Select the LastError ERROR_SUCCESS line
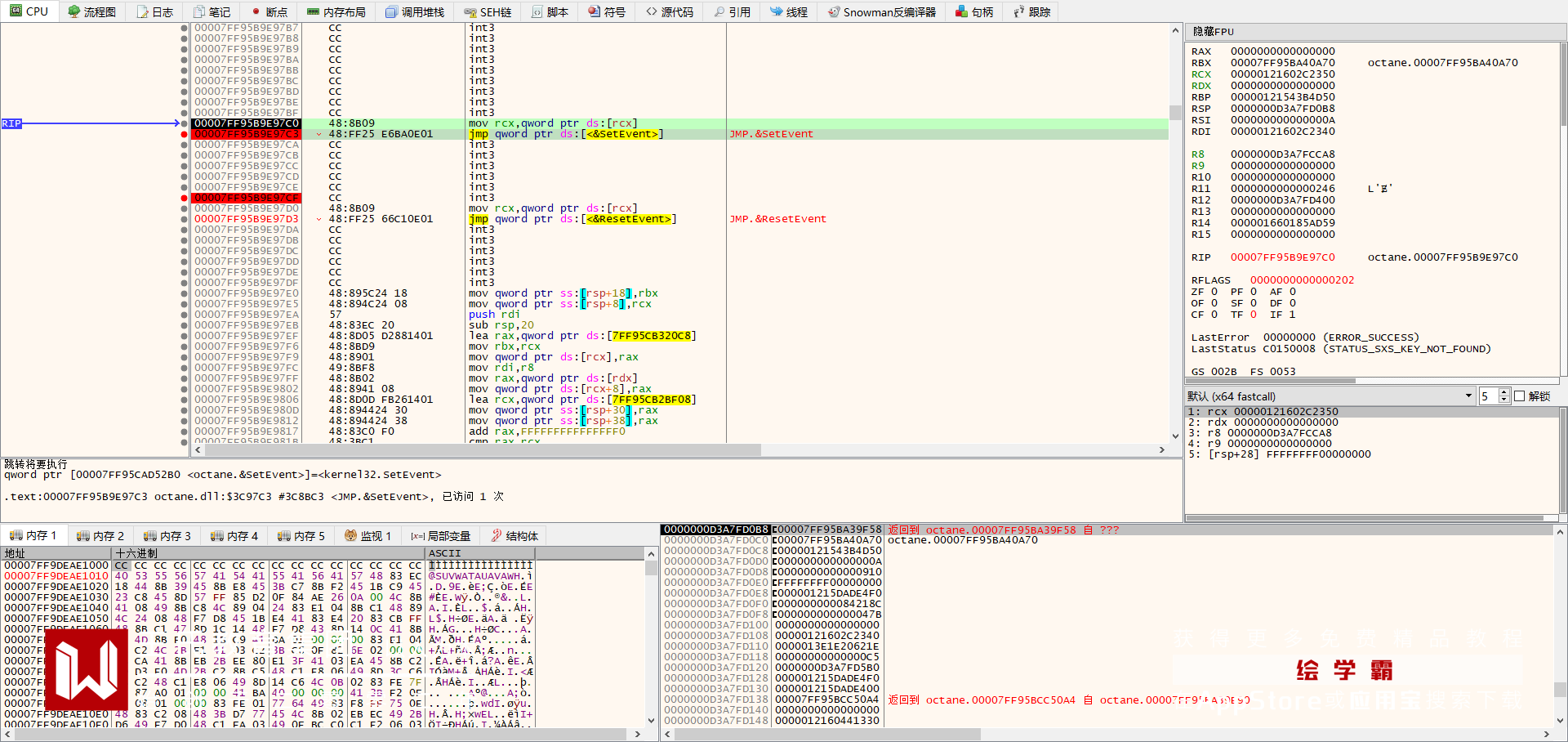Screen dimensions: 1568x742 click(x=1305, y=337)
